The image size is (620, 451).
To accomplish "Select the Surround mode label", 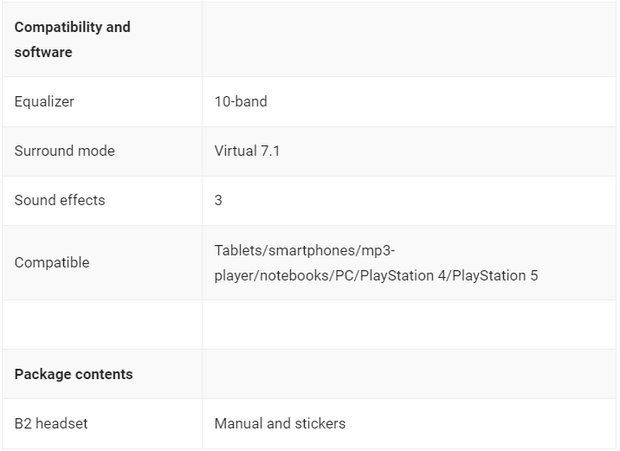I will [x=64, y=151].
